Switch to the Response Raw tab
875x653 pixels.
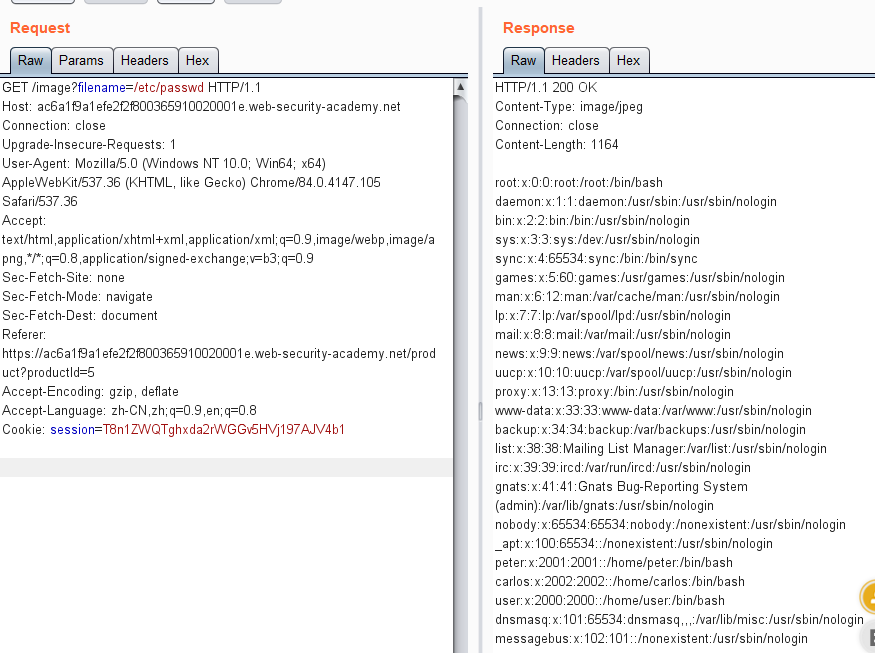523,60
